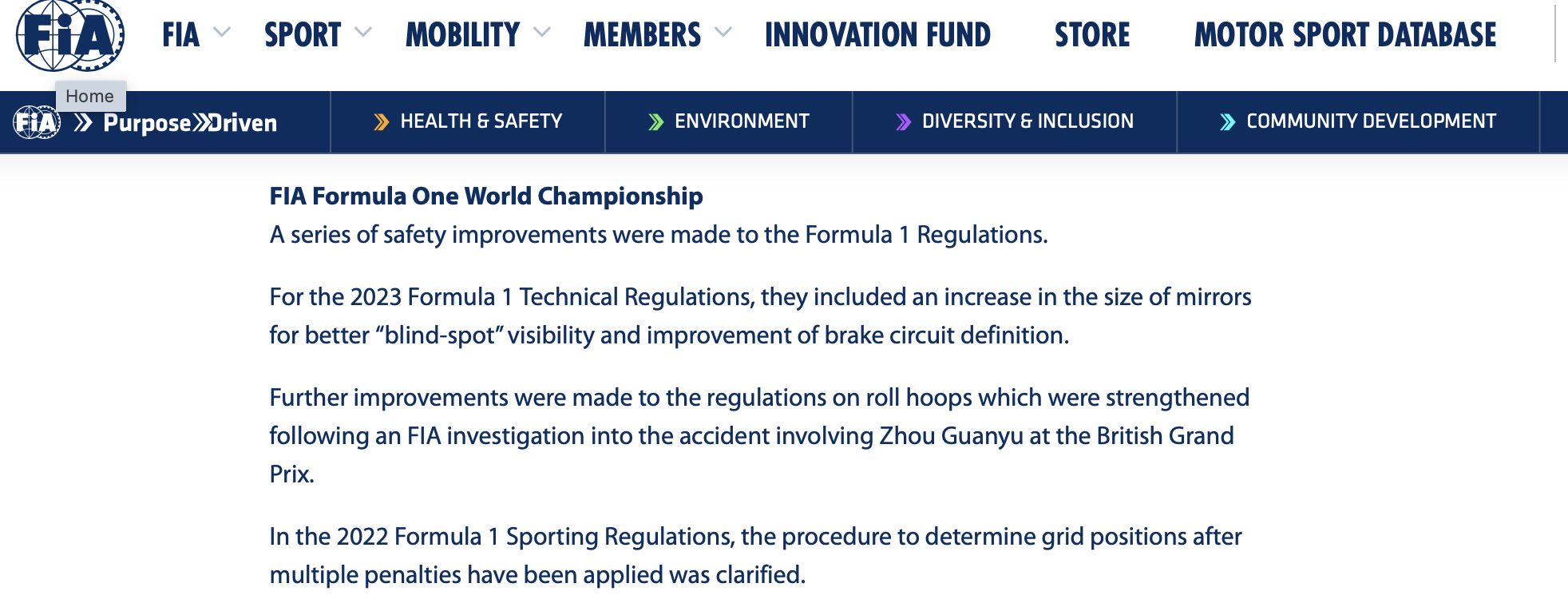Click the purple chevron icon beside Diversity & Inclusion
This screenshot has height=615, width=1568.
pyautogui.click(x=904, y=121)
